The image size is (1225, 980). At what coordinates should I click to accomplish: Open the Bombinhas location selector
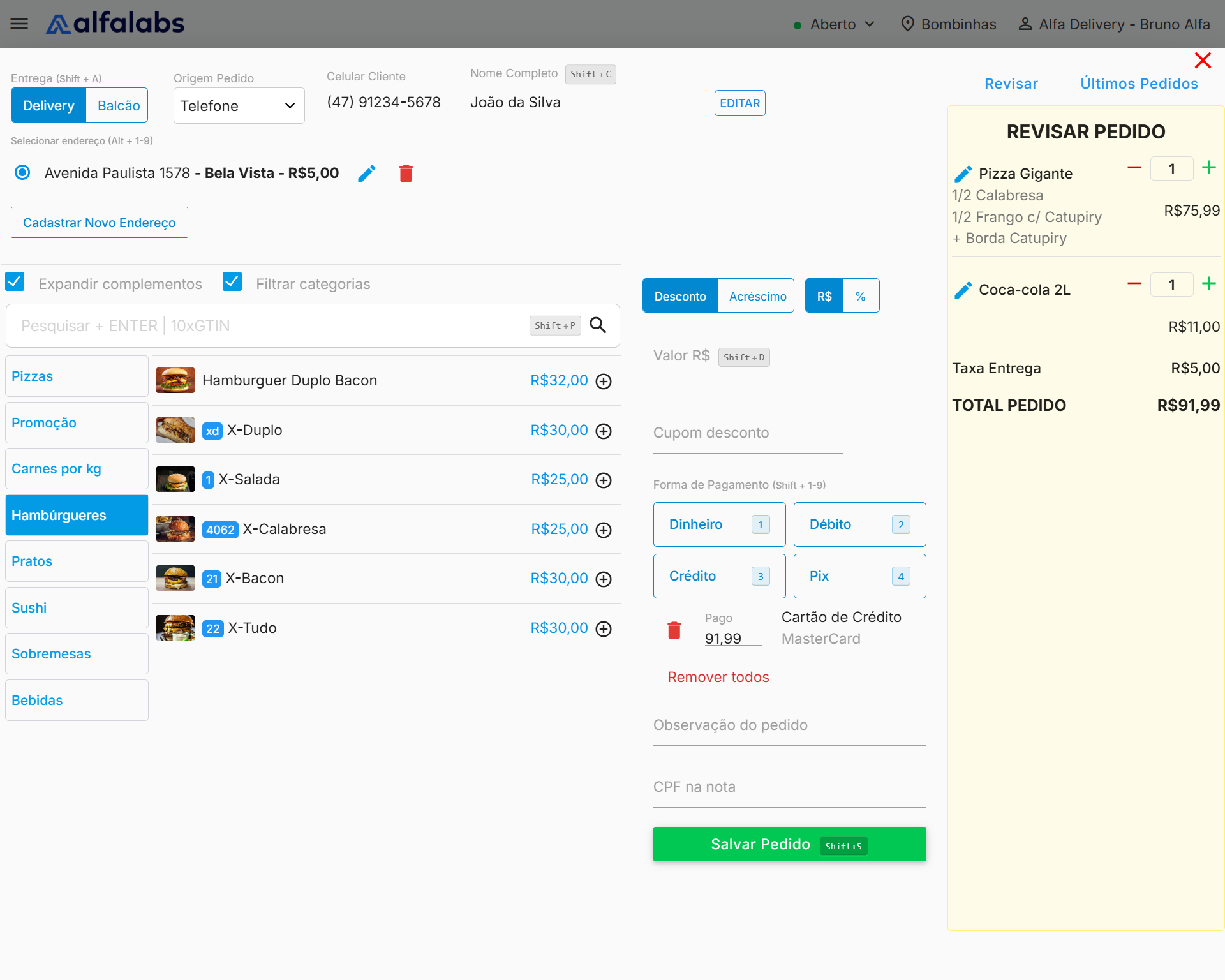948,24
